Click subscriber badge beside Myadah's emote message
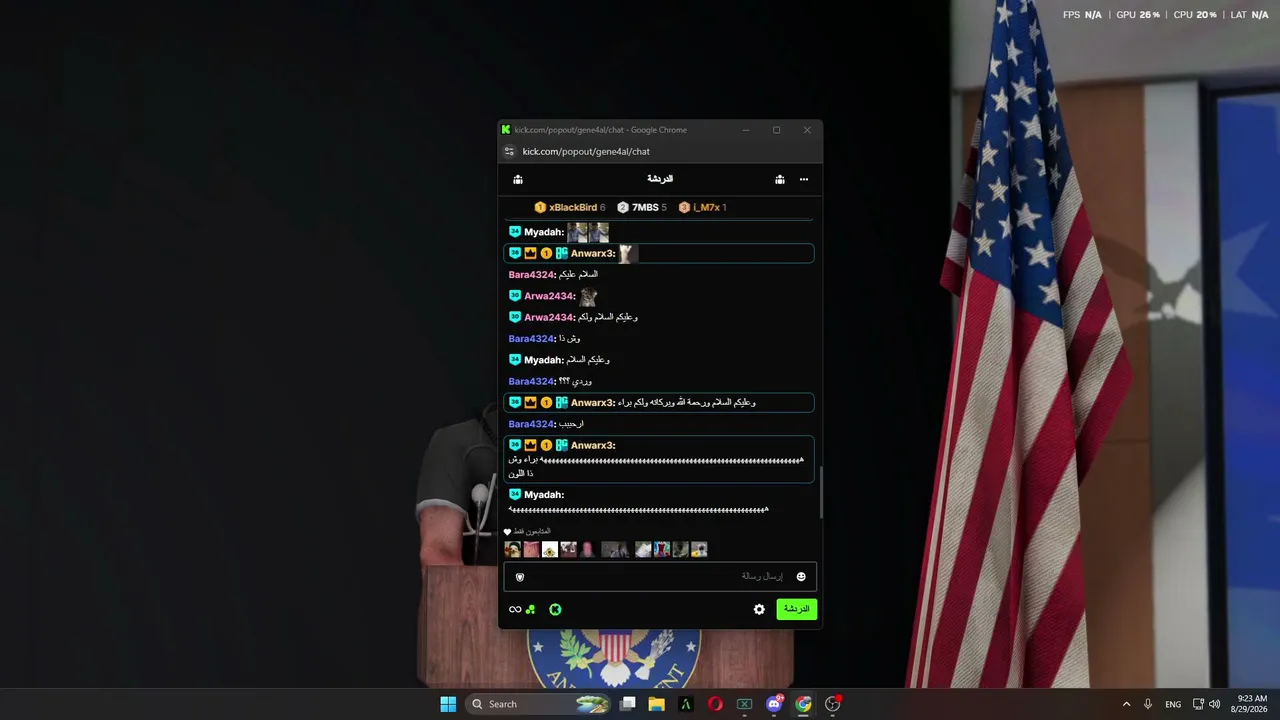The image size is (1280, 720). (x=515, y=232)
